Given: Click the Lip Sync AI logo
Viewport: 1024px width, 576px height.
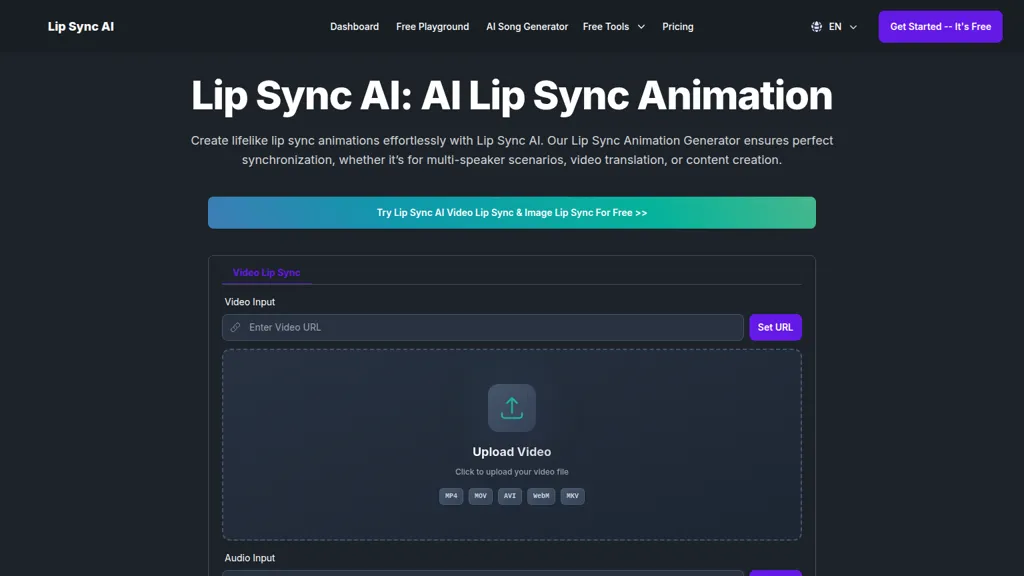Looking at the screenshot, I should click(x=80, y=27).
